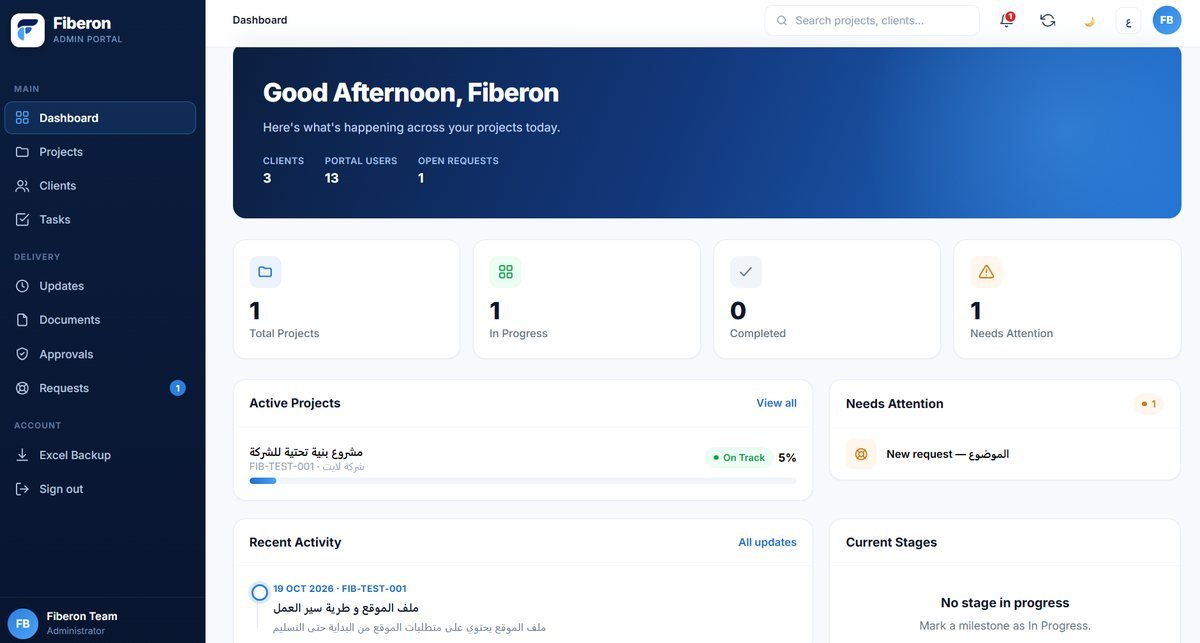Click All updates link
Image resolution: width=1200 pixels, height=643 pixels.
tap(767, 542)
